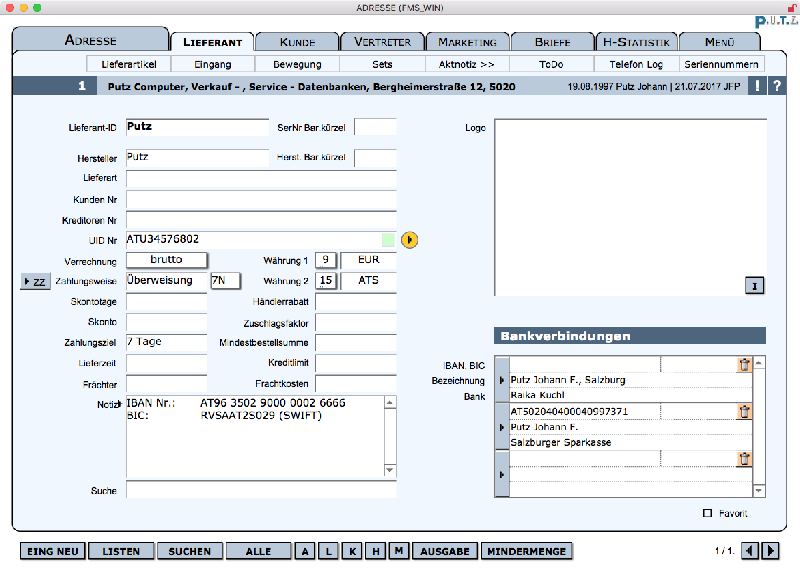Click the ALLE button

(x=258, y=551)
